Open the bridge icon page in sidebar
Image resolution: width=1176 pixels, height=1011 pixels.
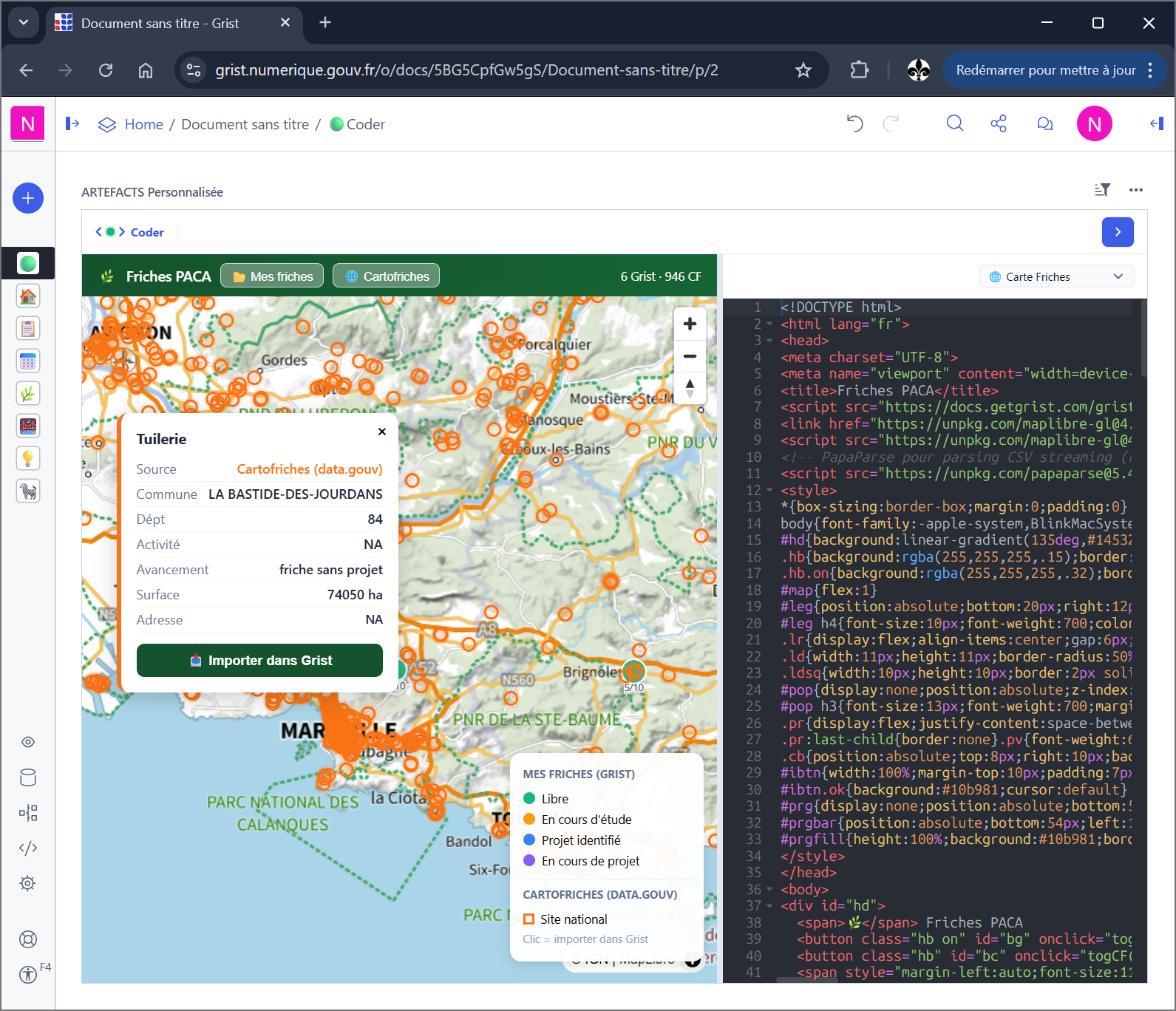click(28, 426)
